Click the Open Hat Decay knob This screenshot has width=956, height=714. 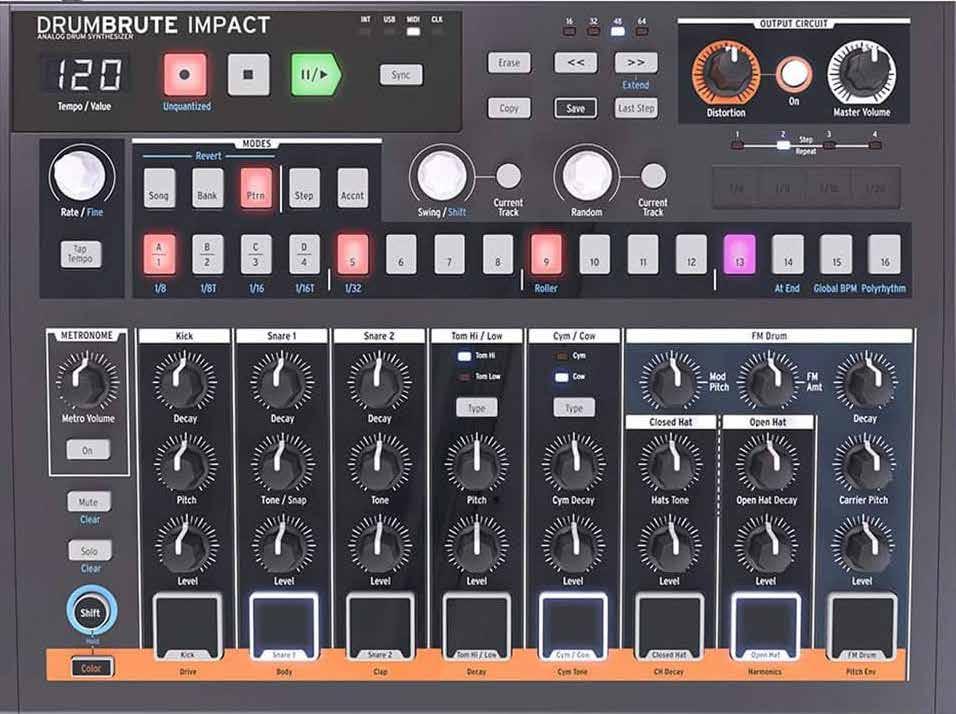[x=766, y=463]
